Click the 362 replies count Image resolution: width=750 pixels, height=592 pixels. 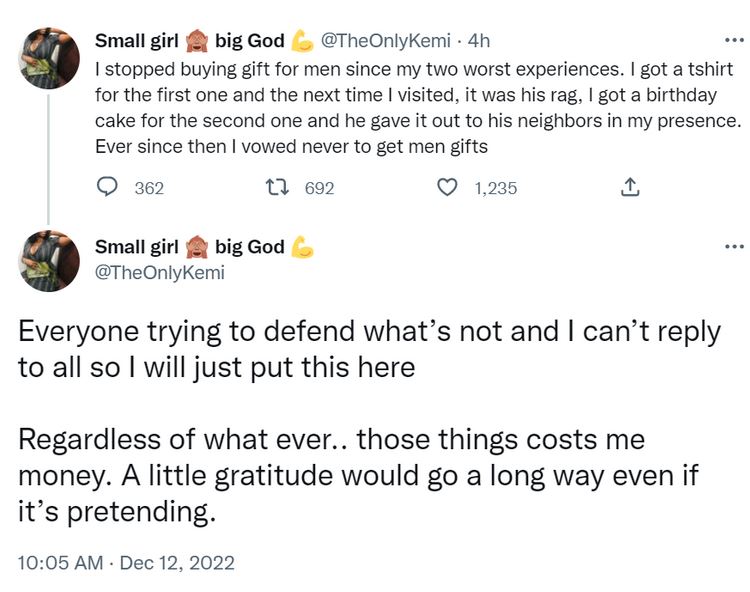pyautogui.click(x=149, y=188)
